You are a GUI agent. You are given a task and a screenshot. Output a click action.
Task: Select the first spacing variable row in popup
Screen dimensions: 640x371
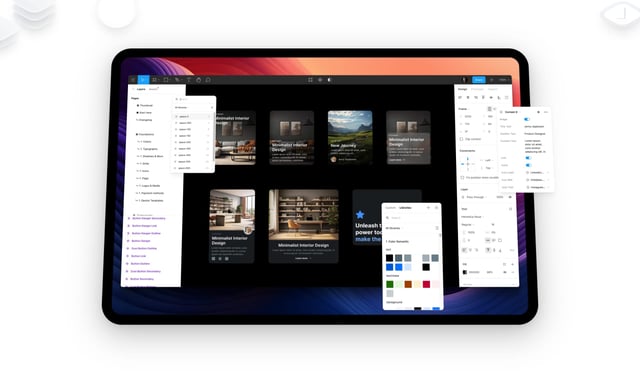[192, 116]
